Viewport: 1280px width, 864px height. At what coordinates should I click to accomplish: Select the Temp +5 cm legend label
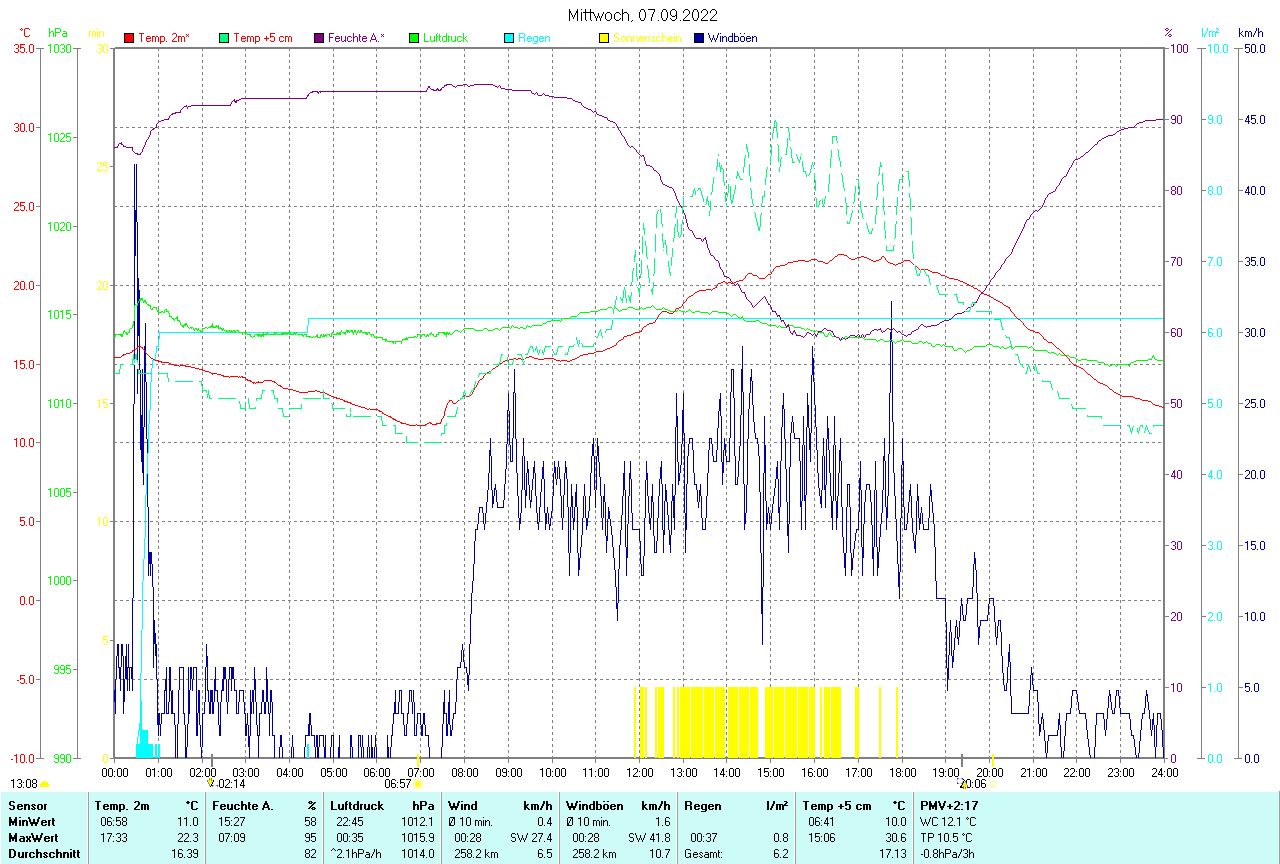tap(263, 38)
